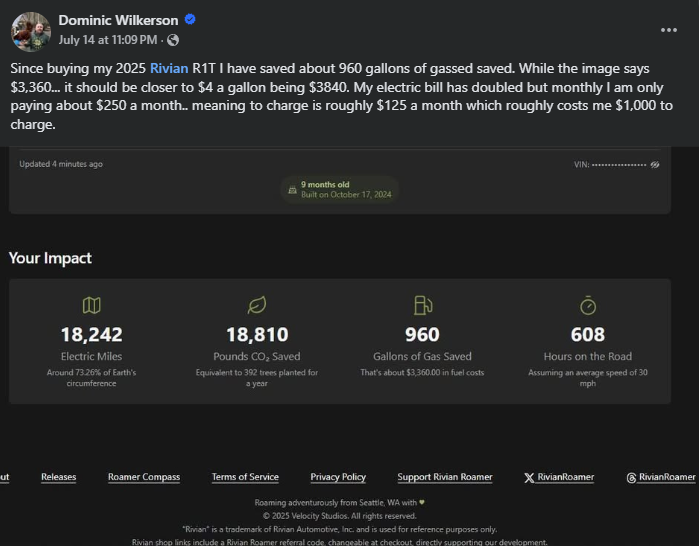
Task: Open the Terms of Service link
Action: click(245, 477)
